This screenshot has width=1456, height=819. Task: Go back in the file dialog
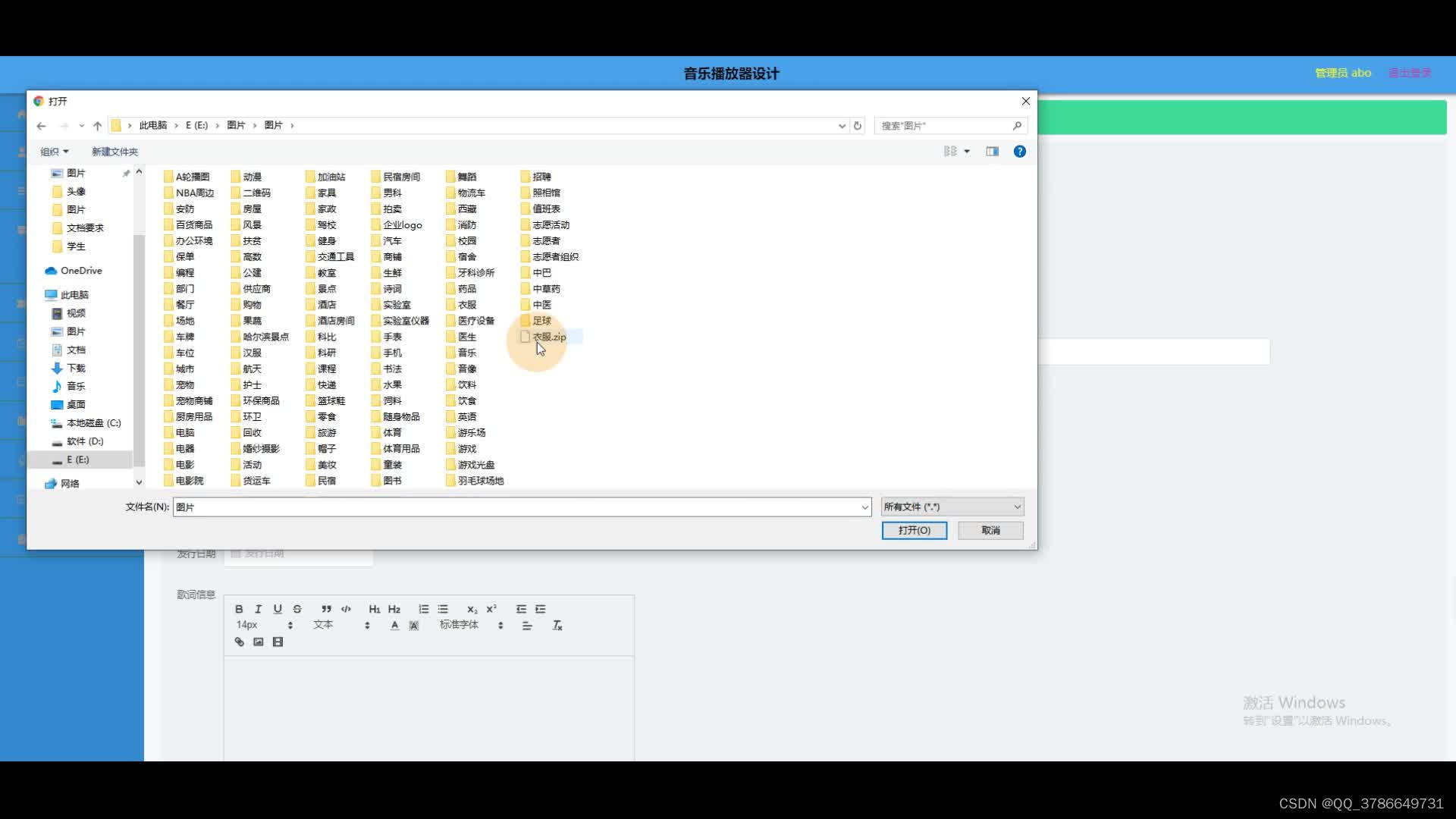click(x=41, y=126)
